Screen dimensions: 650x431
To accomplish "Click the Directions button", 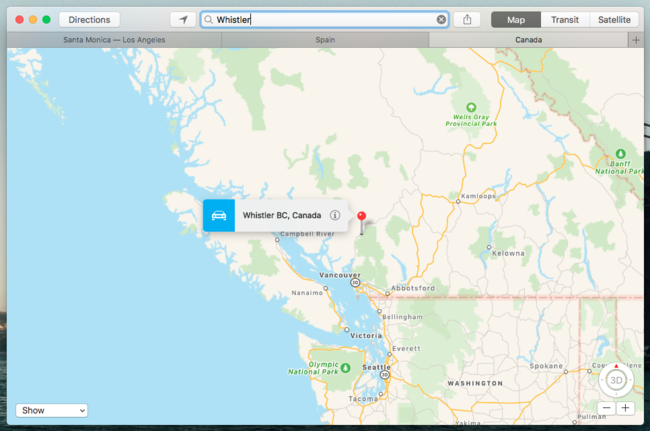I will 89,19.
